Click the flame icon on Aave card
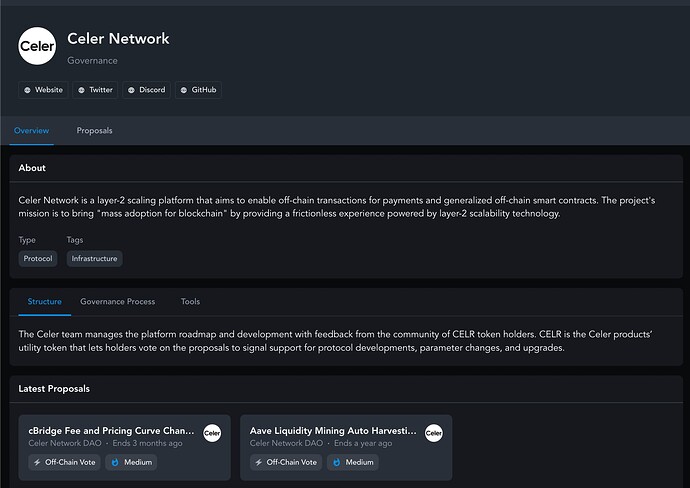This screenshot has width=690, height=488. [336, 462]
